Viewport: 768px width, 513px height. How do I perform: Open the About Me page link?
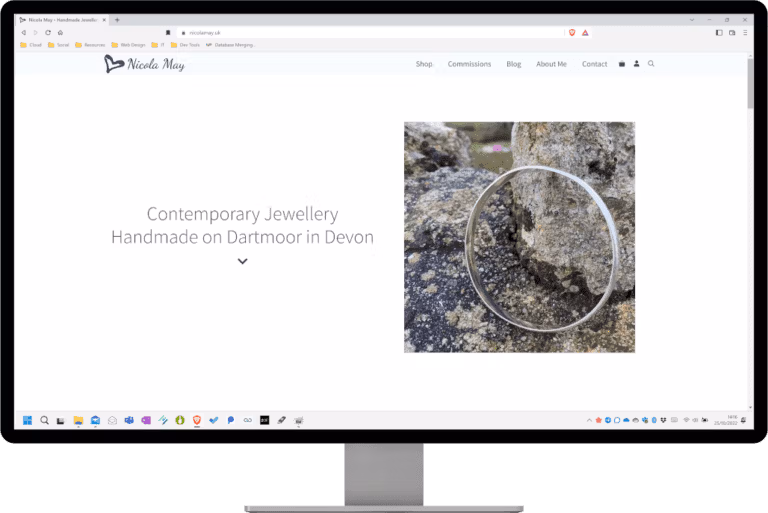click(551, 64)
